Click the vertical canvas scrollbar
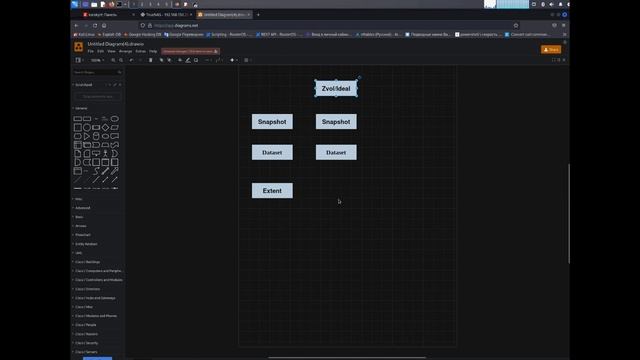 [569, 213]
